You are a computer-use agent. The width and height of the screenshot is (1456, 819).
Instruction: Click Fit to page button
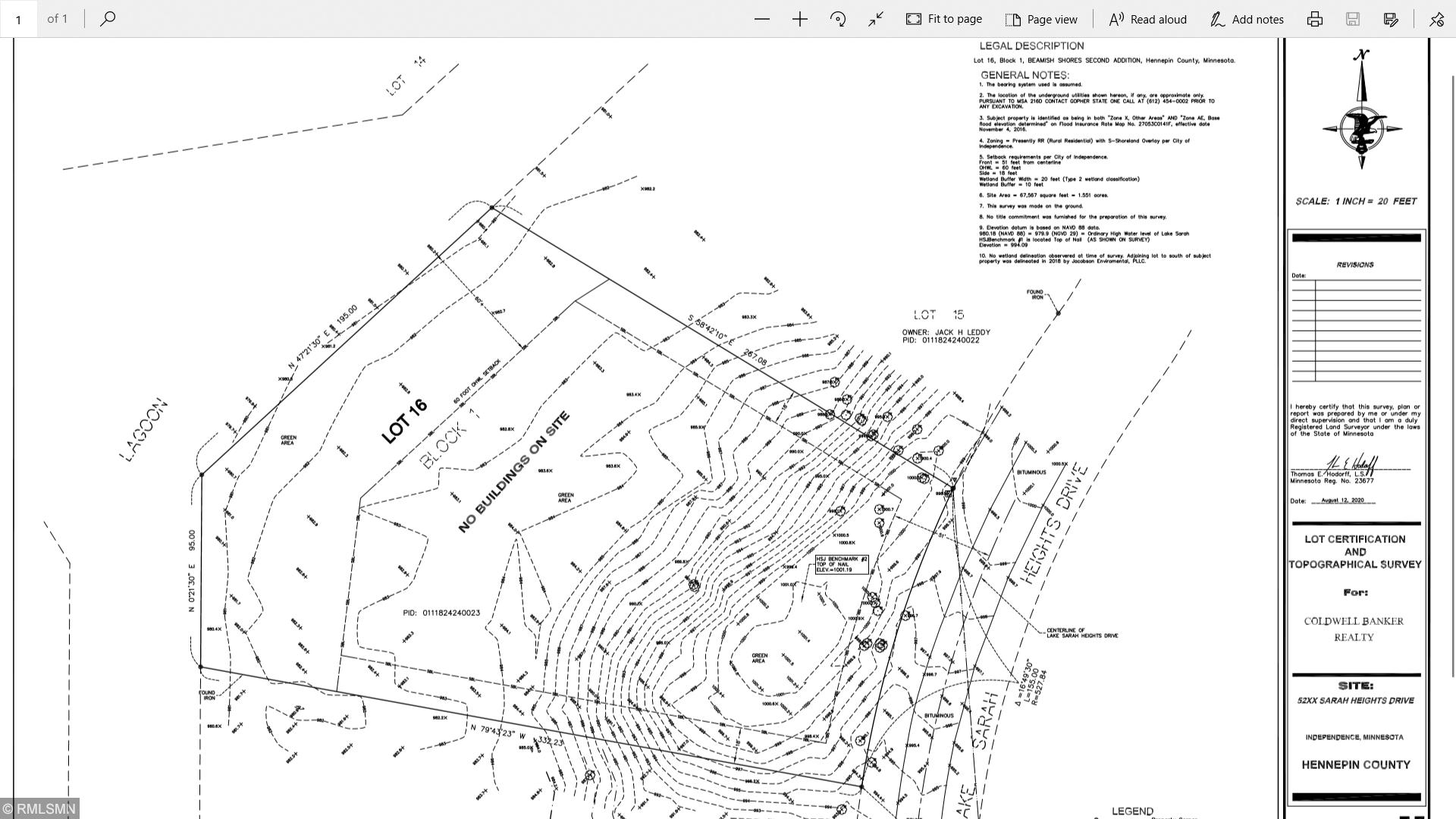pyautogui.click(x=944, y=19)
